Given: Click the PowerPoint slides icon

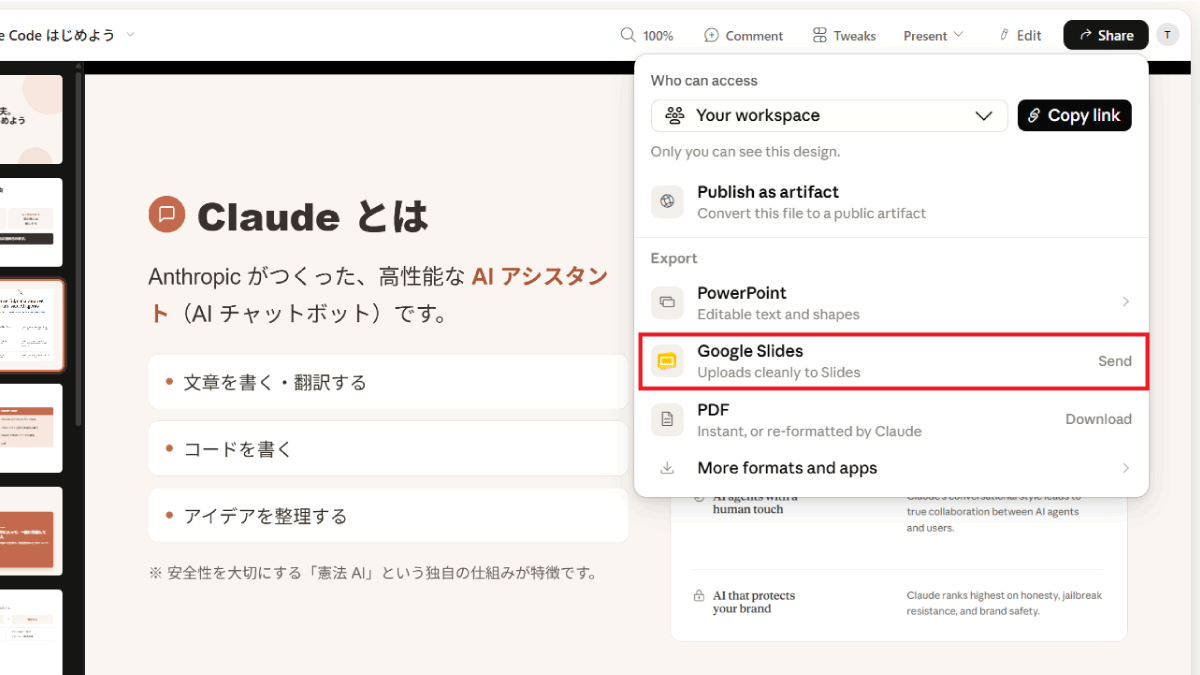Looking at the screenshot, I should tap(667, 302).
